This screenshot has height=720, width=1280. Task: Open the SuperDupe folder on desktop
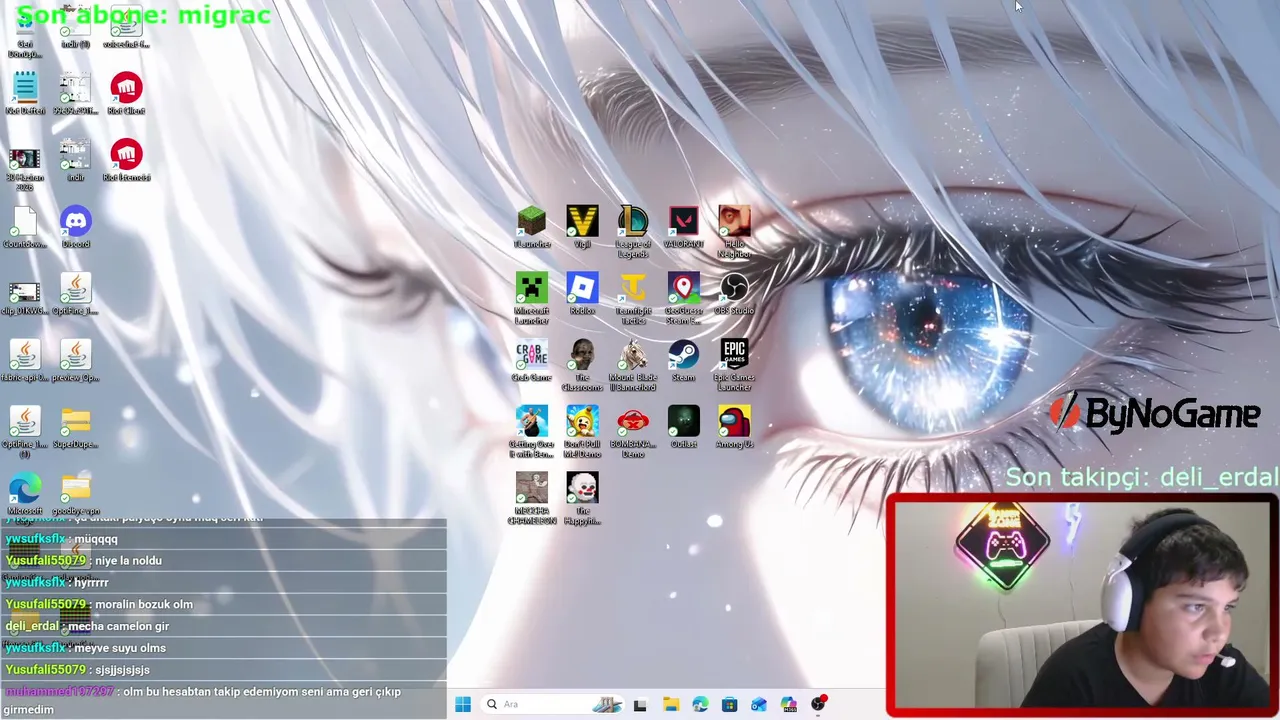coord(76,421)
